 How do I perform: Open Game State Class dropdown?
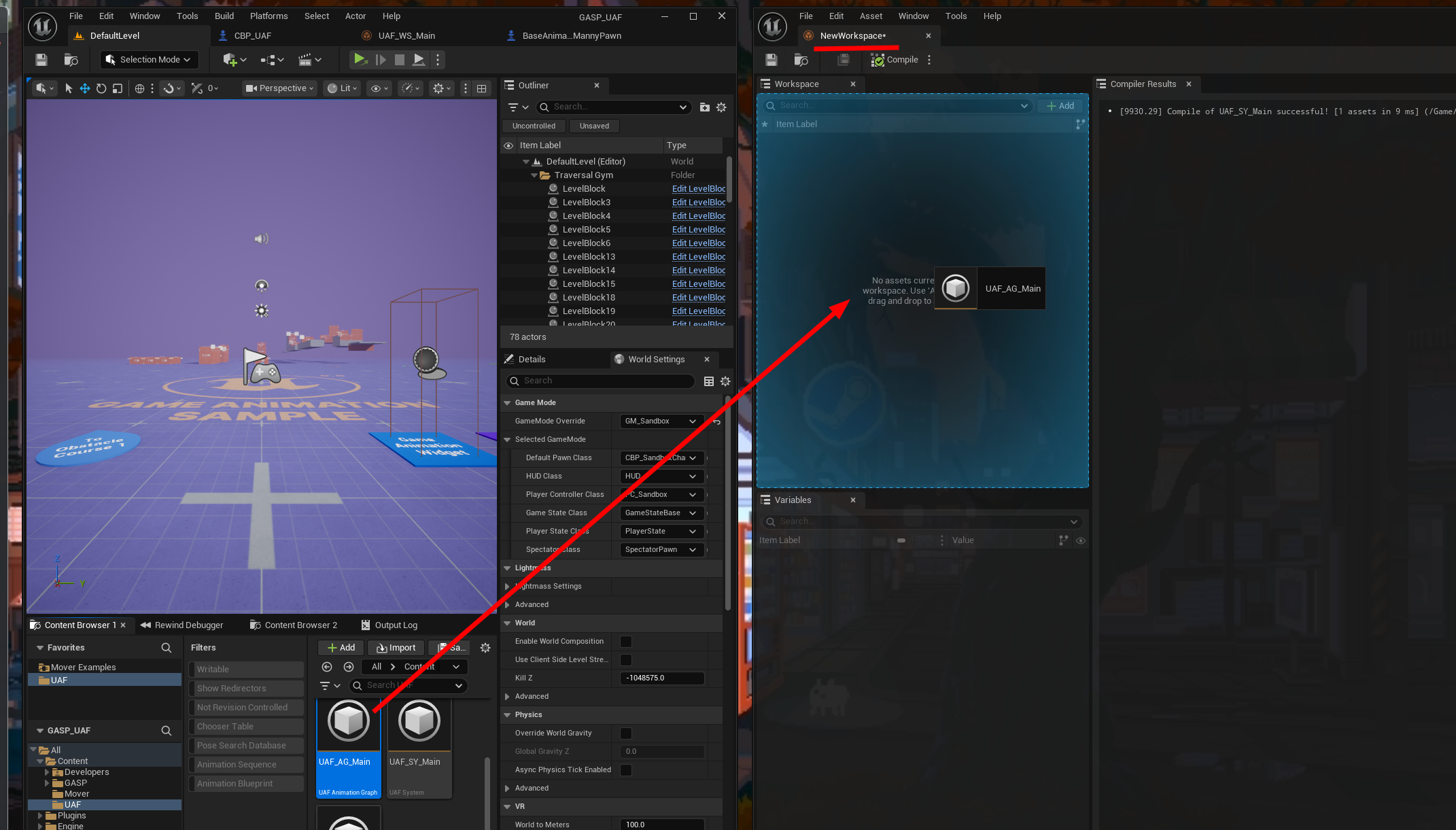[661, 513]
